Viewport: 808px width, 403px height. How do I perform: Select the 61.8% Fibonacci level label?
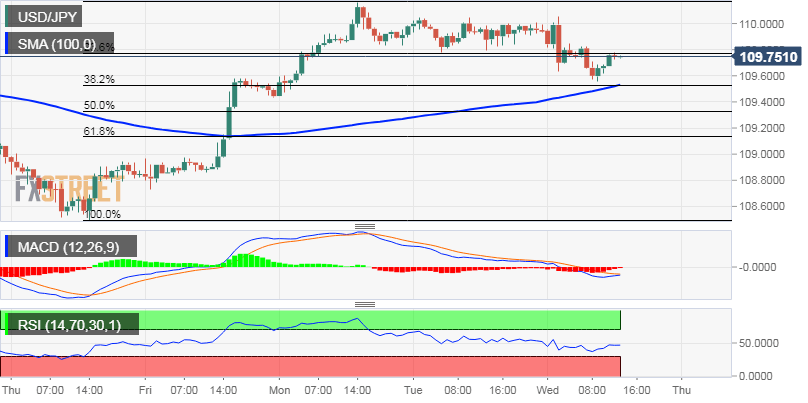click(99, 131)
